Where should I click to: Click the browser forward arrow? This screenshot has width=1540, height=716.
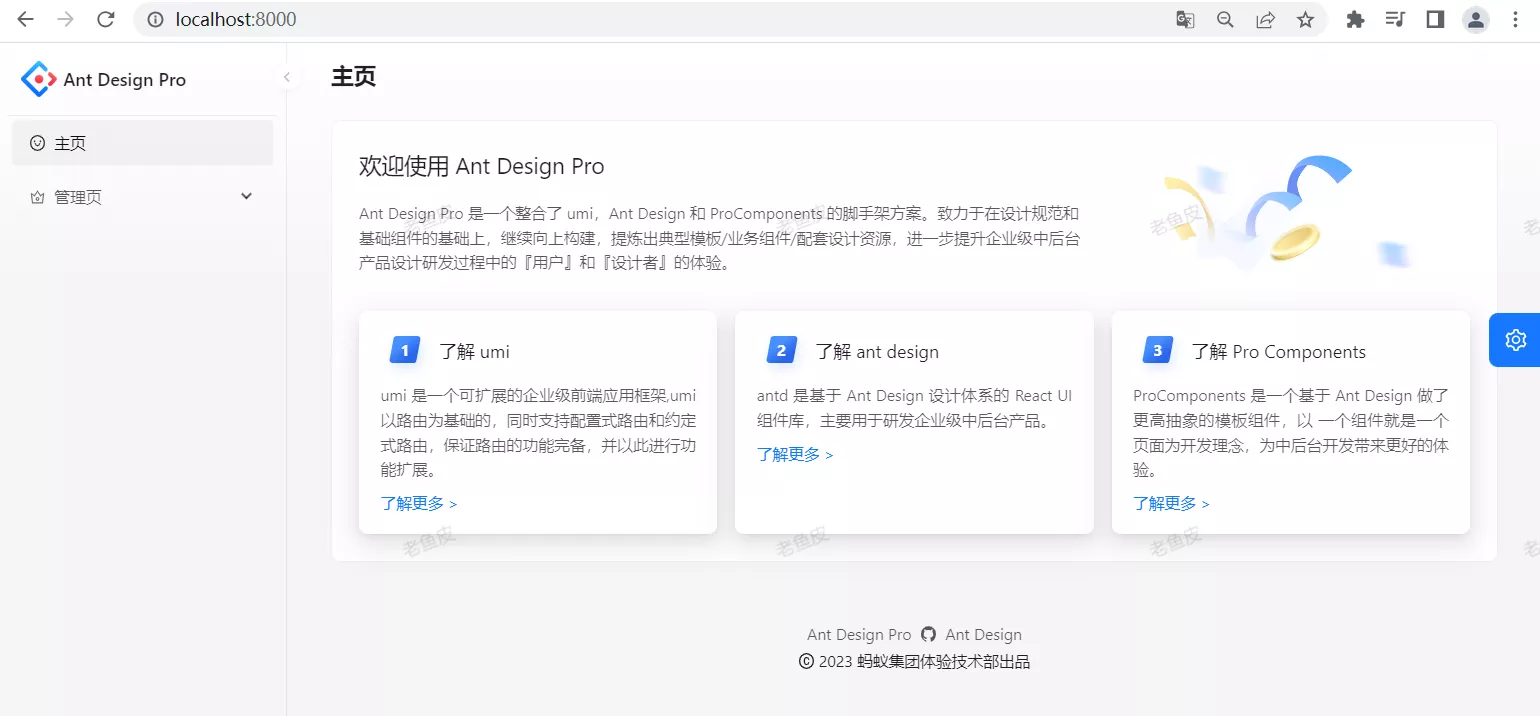coord(65,19)
